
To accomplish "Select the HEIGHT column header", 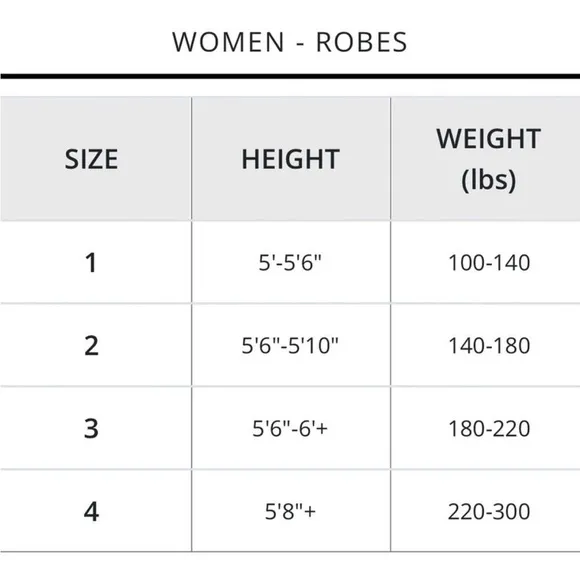I will click(x=290, y=159).
